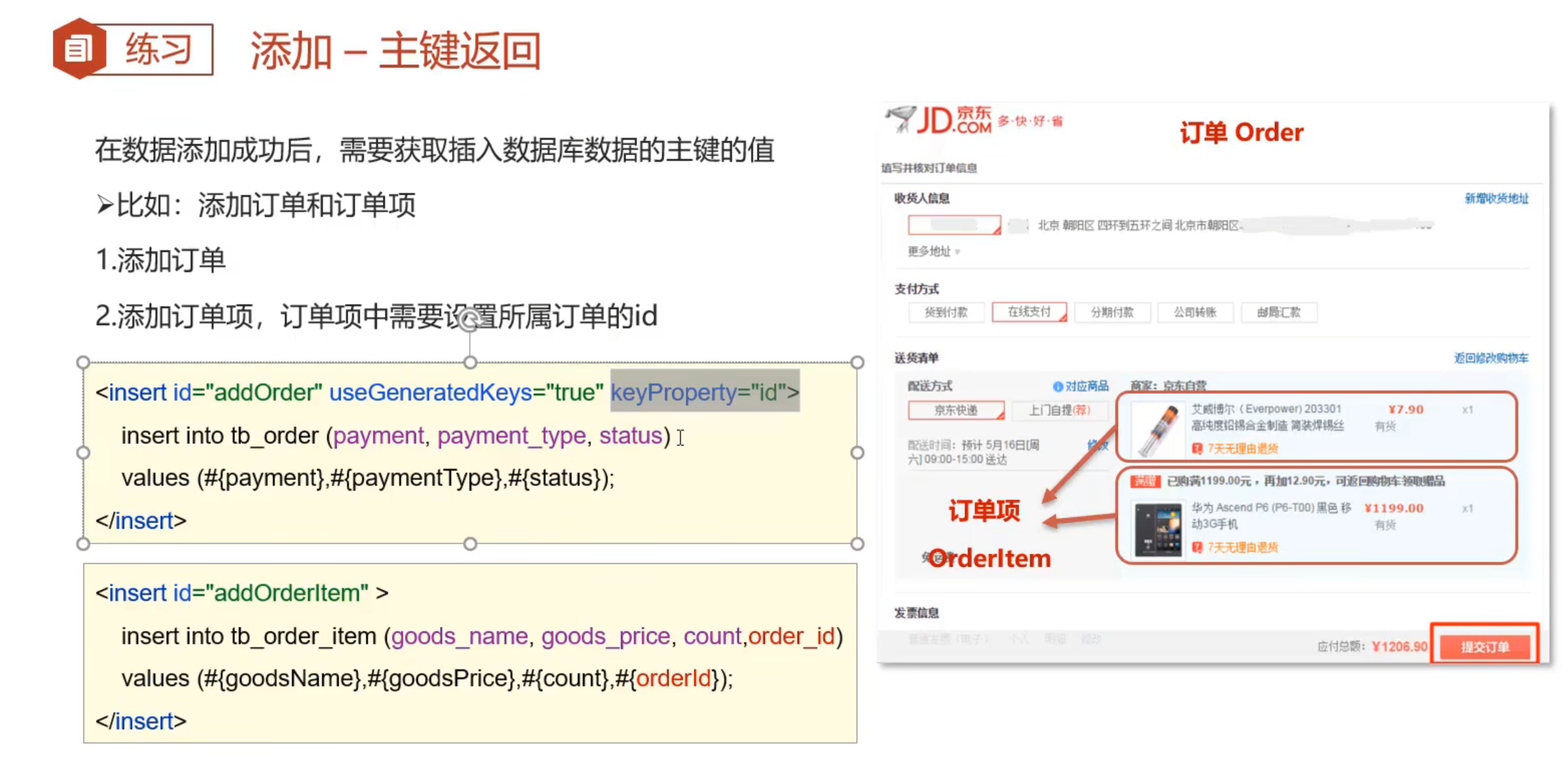This screenshot has height=761, width=1568.
Task: Click the 收货人信息 section heading
Action: coord(922,199)
